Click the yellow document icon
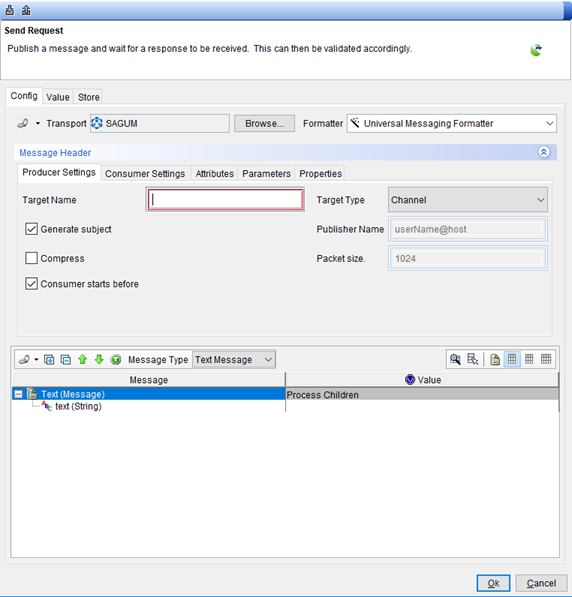 click(495, 359)
